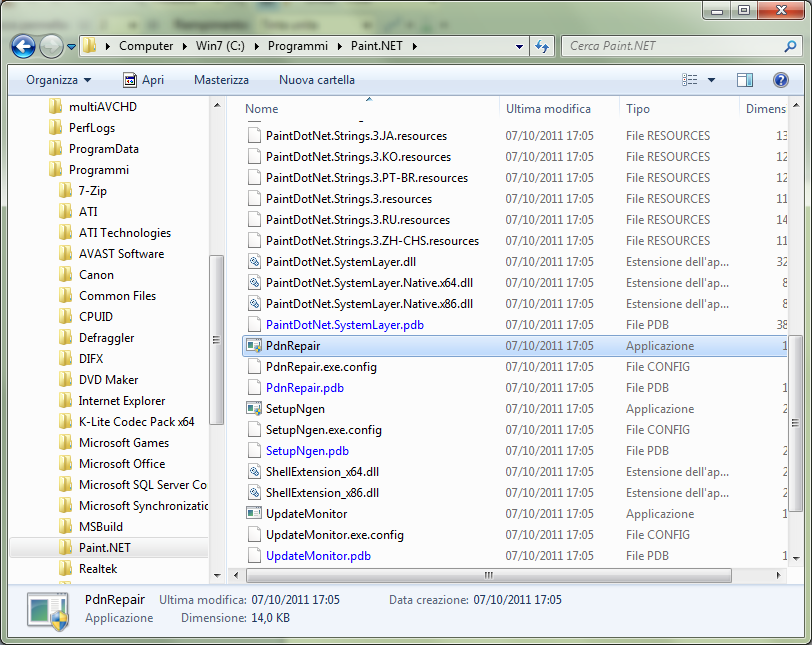
Task: Select PaintDotNet.Strings.3.KO.resources file
Action: pyautogui.click(x=358, y=156)
